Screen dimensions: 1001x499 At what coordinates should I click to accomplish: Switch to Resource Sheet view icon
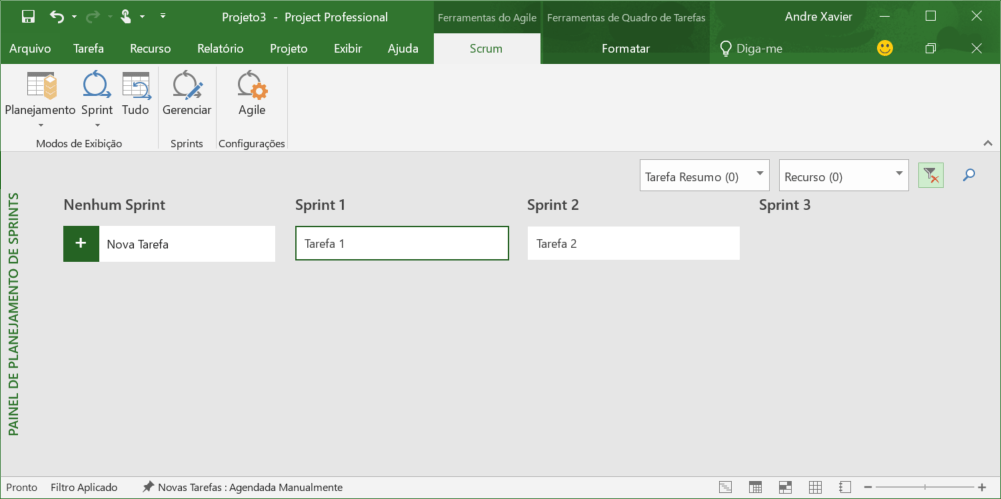pos(815,488)
